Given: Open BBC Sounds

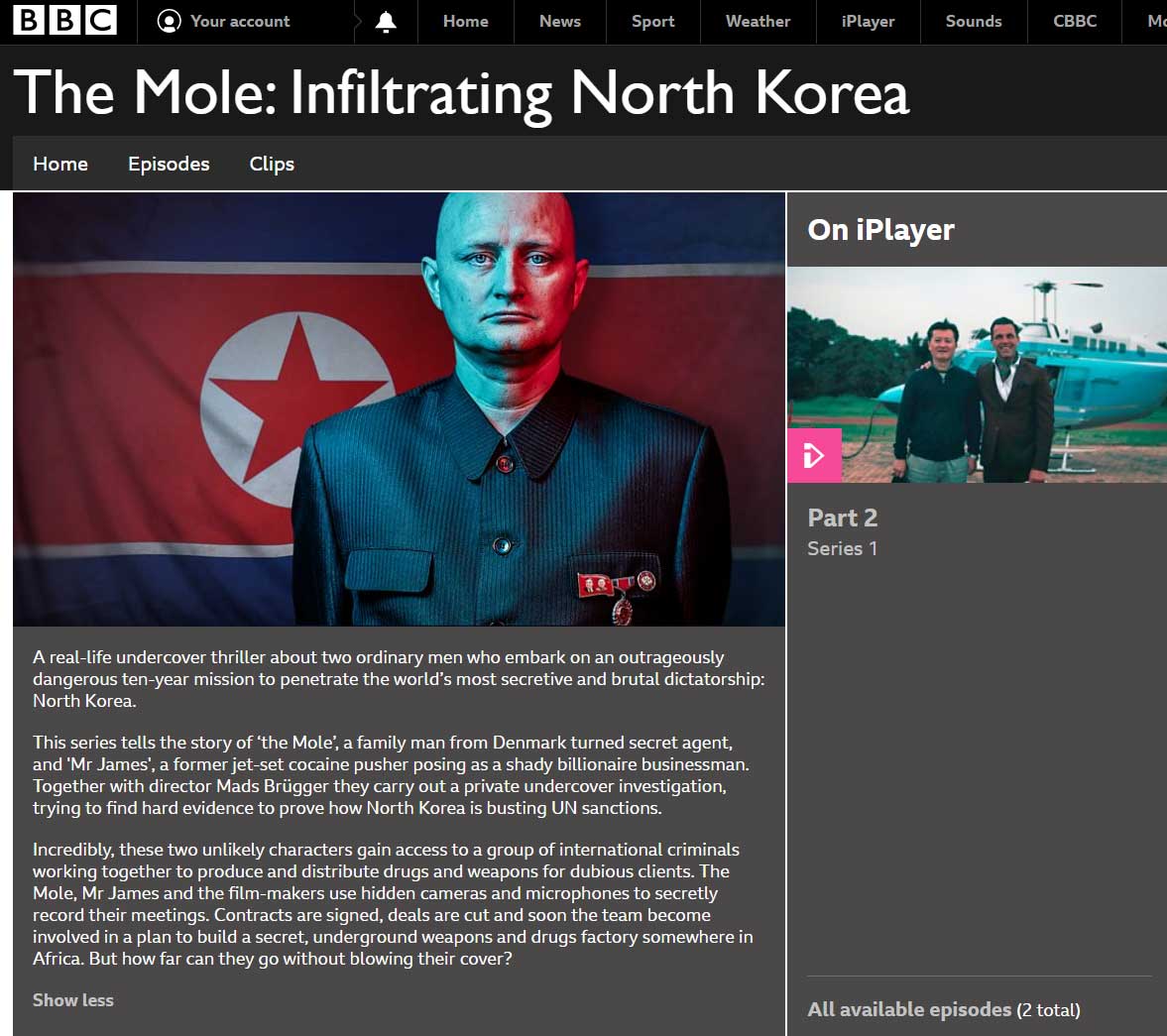Looking at the screenshot, I should 973,20.
